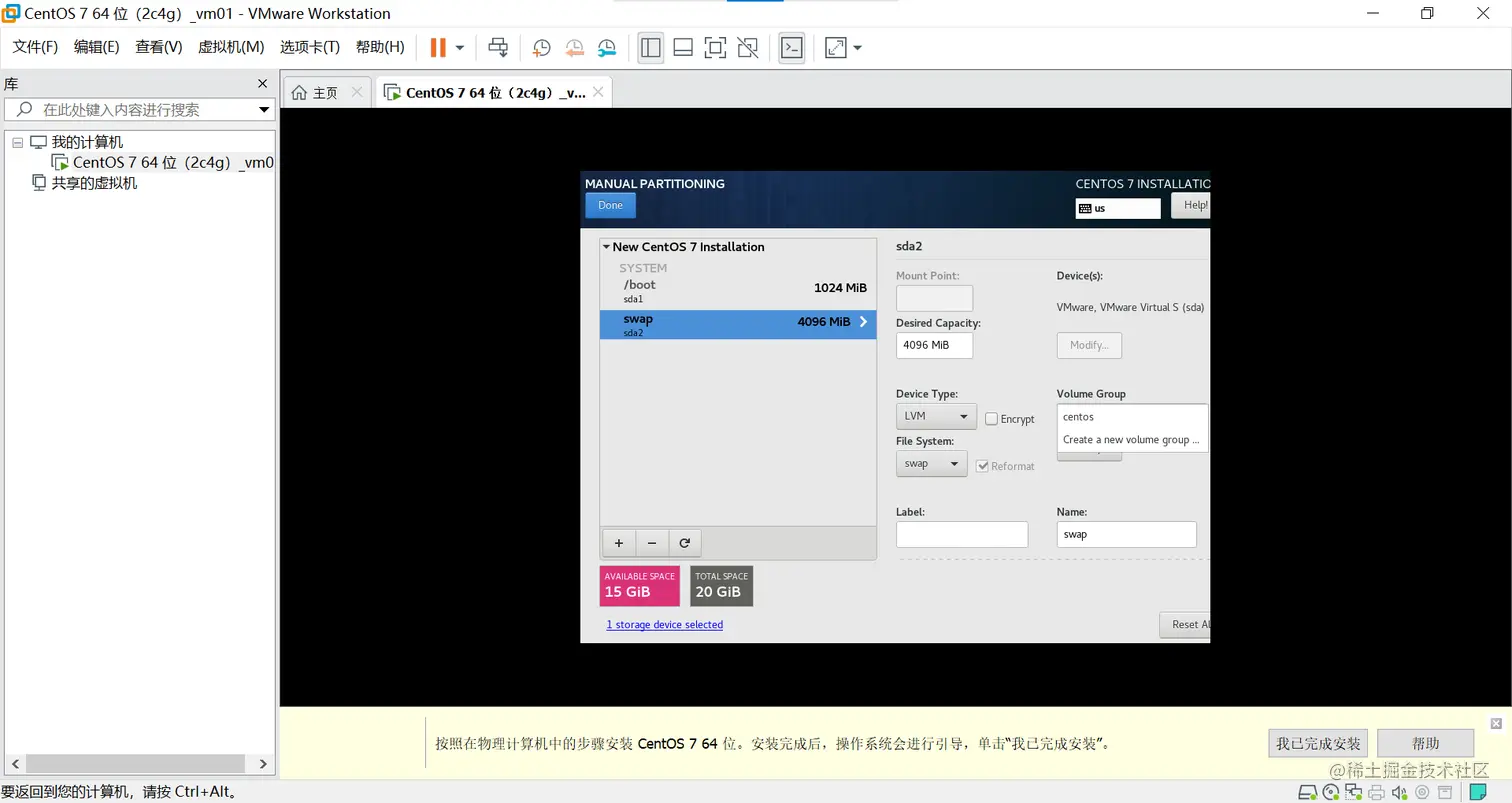Add a new mount point with plus
Image resolution: width=1512 pixels, height=803 pixels.
(619, 543)
